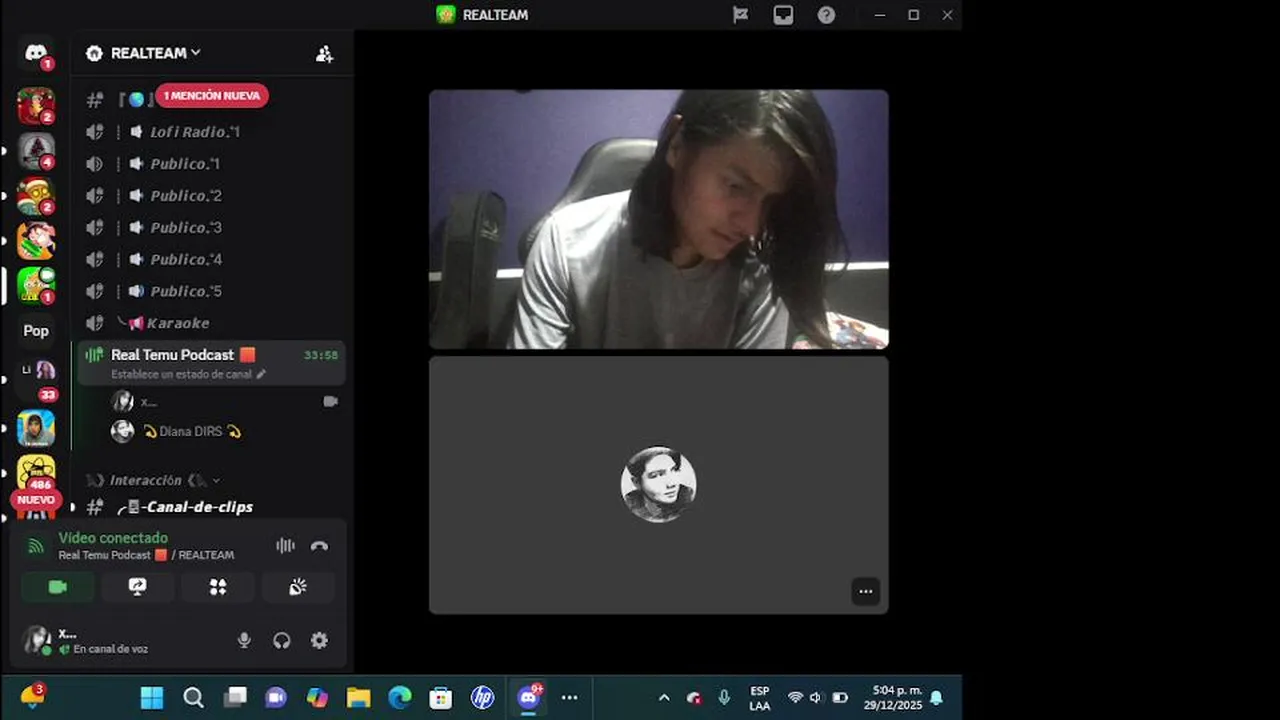Viewport: 1280px width, 720px height.
Task: Disconnect from voice call
Action: pos(319,546)
